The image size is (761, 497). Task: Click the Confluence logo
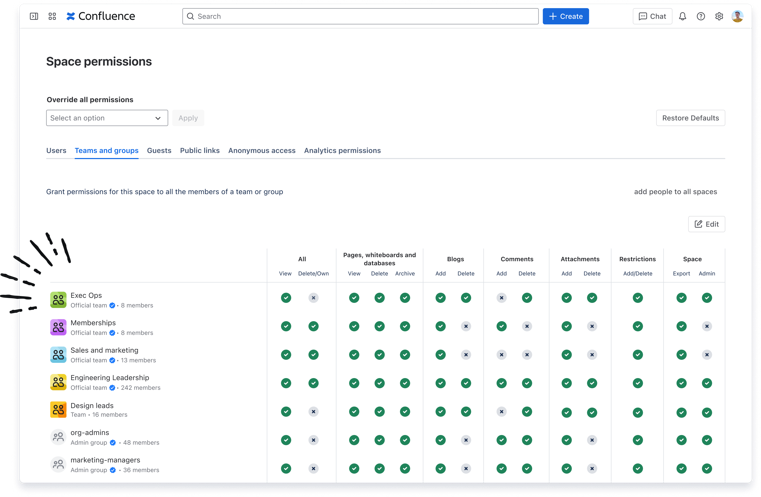point(100,17)
